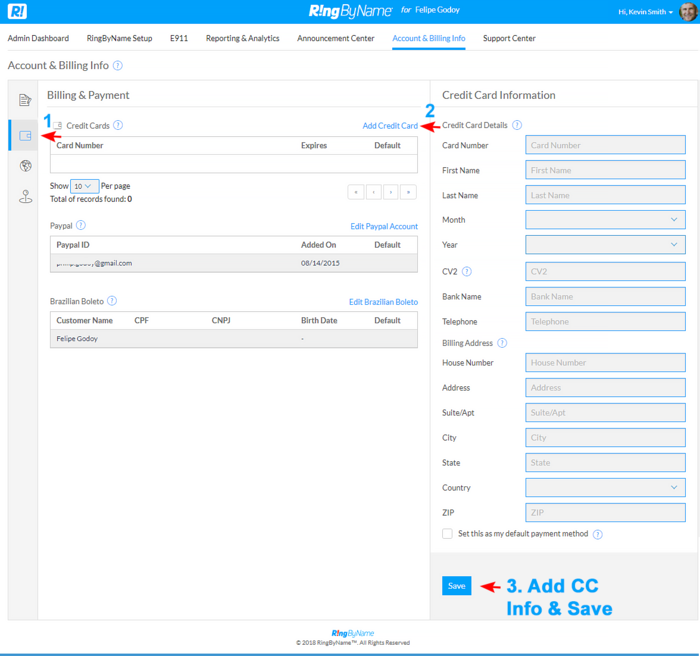Screen dimensions: 700x656
Task: Click the Card Number input field
Action: coord(605,145)
